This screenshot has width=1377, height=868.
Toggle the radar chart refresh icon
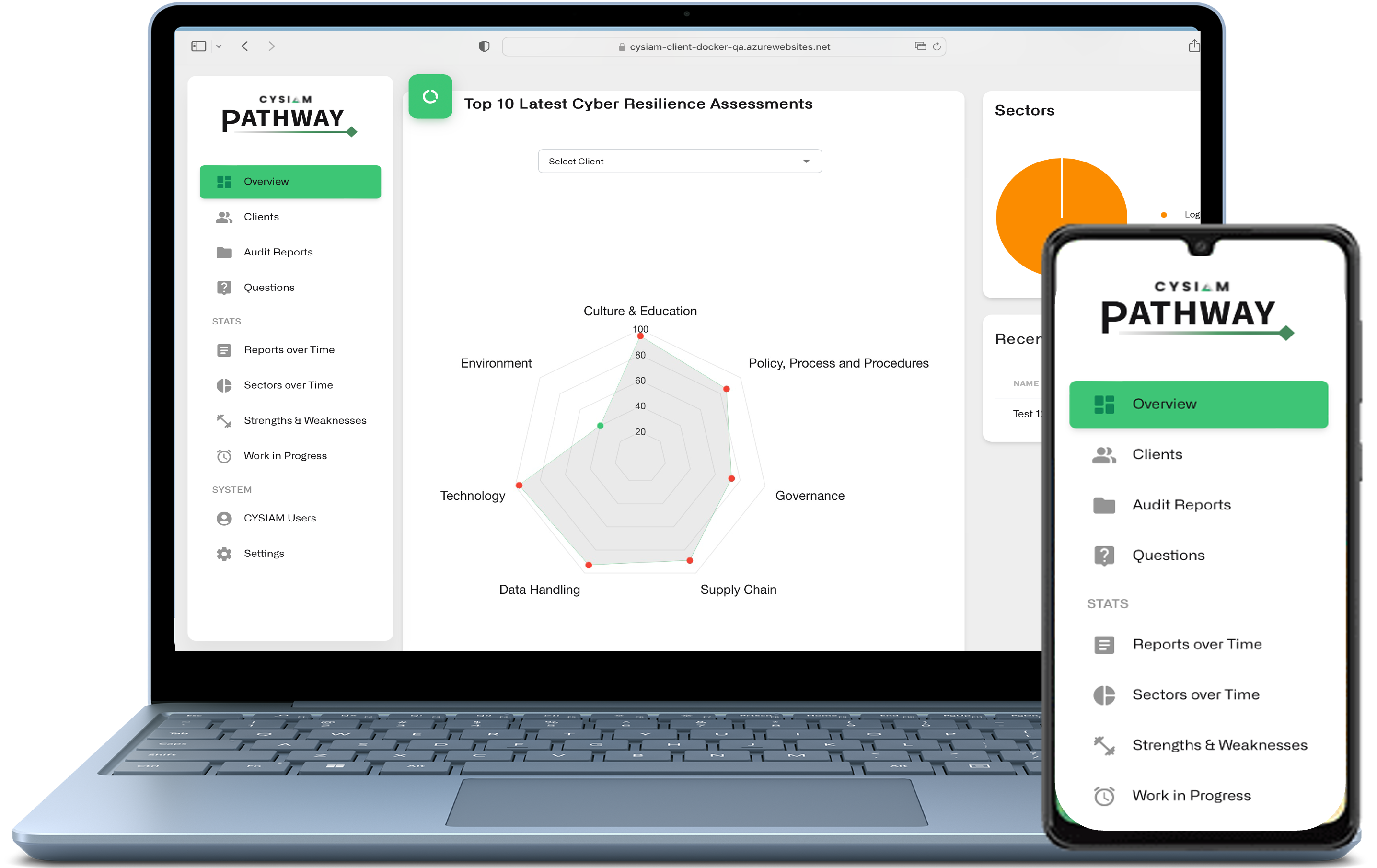(430, 96)
